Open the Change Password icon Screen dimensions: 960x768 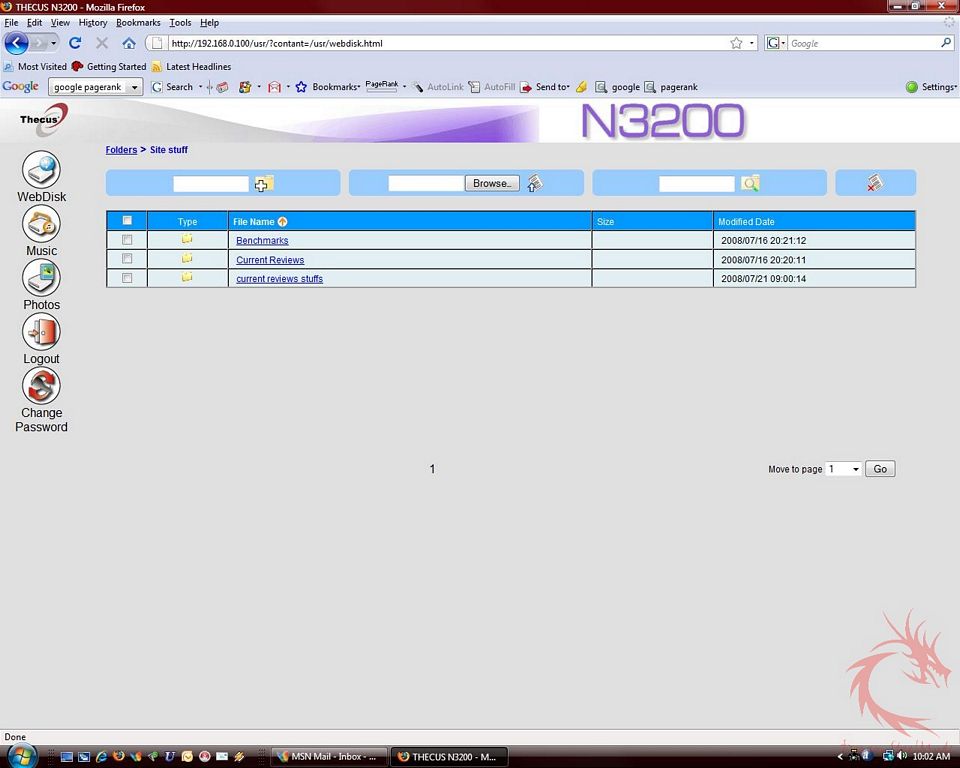point(42,386)
